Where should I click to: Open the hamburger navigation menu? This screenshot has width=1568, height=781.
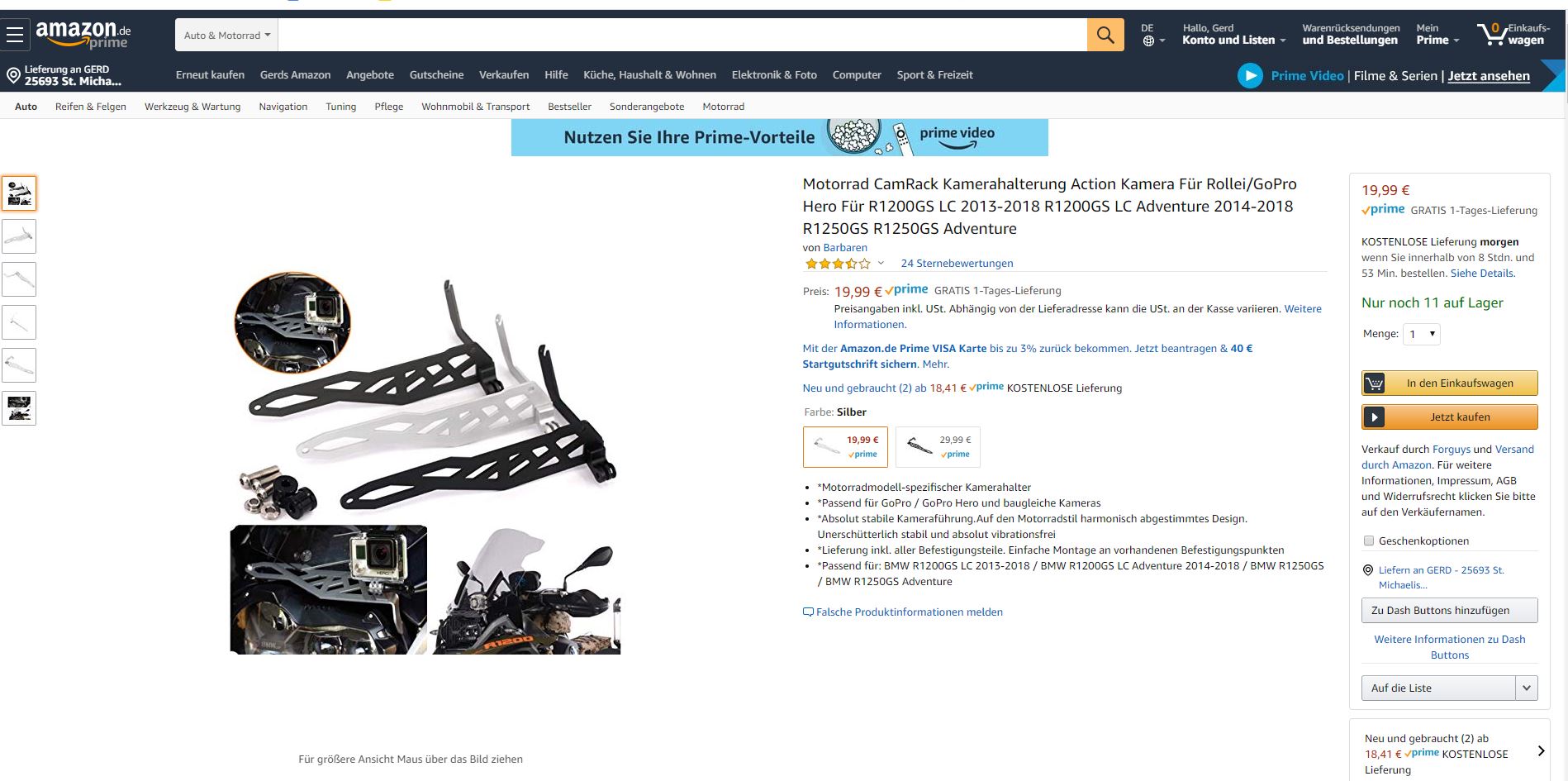[x=15, y=35]
